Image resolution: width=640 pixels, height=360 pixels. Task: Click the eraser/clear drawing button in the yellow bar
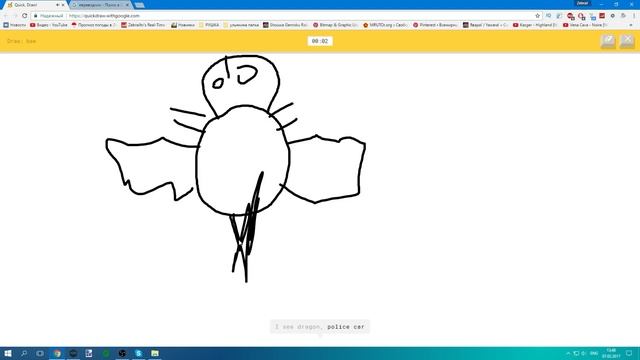point(608,41)
